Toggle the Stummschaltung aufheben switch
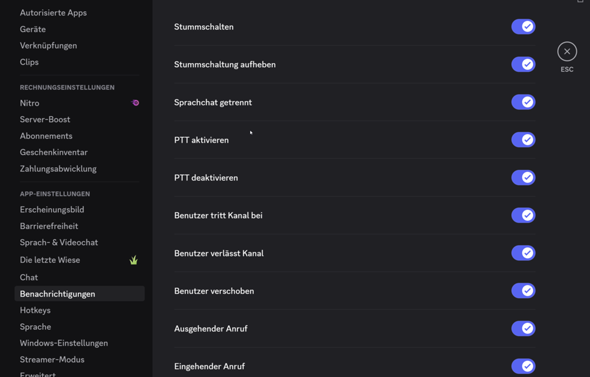590x377 pixels. click(x=523, y=64)
